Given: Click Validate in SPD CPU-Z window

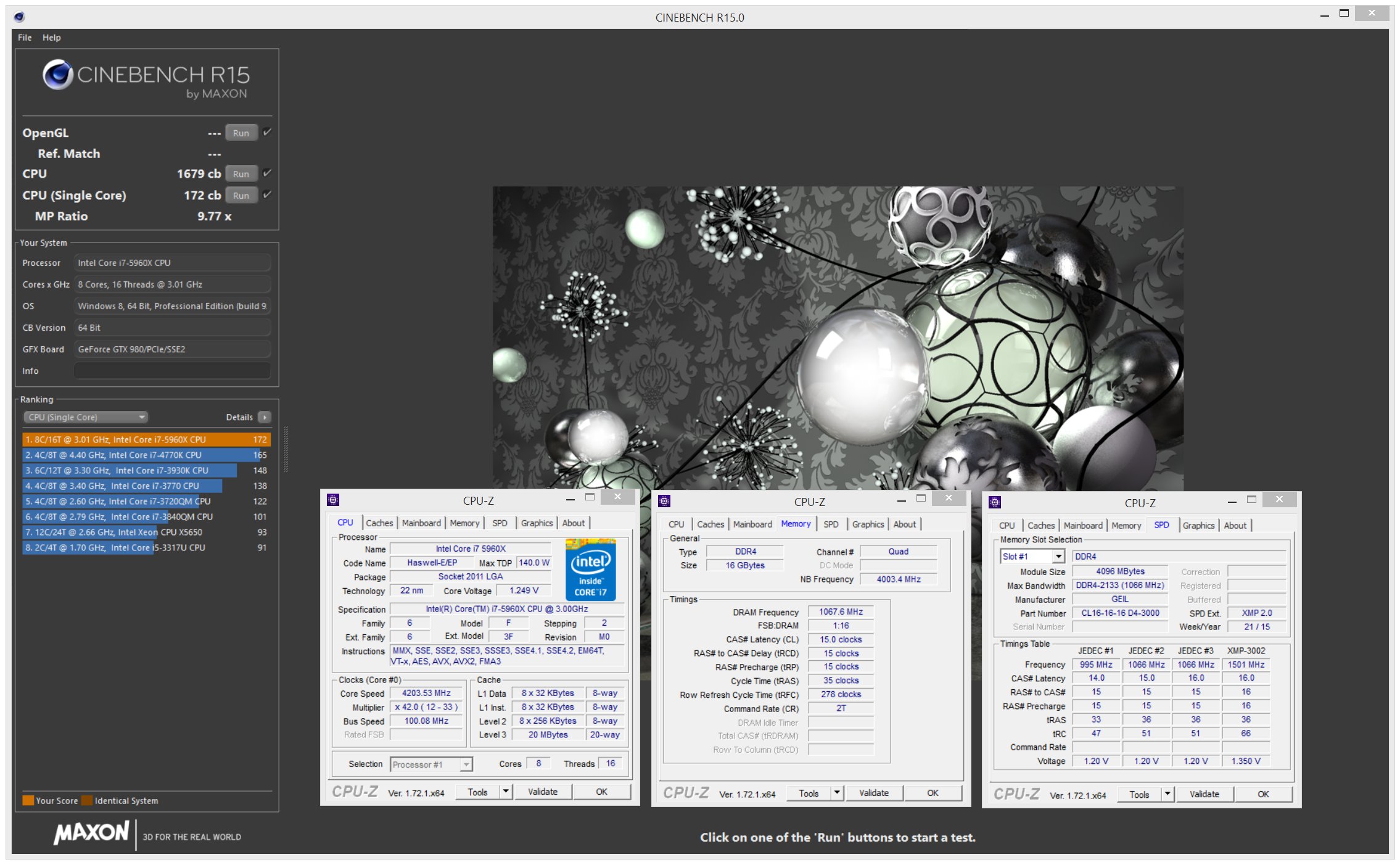Looking at the screenshot, I should click(1204, 794).
